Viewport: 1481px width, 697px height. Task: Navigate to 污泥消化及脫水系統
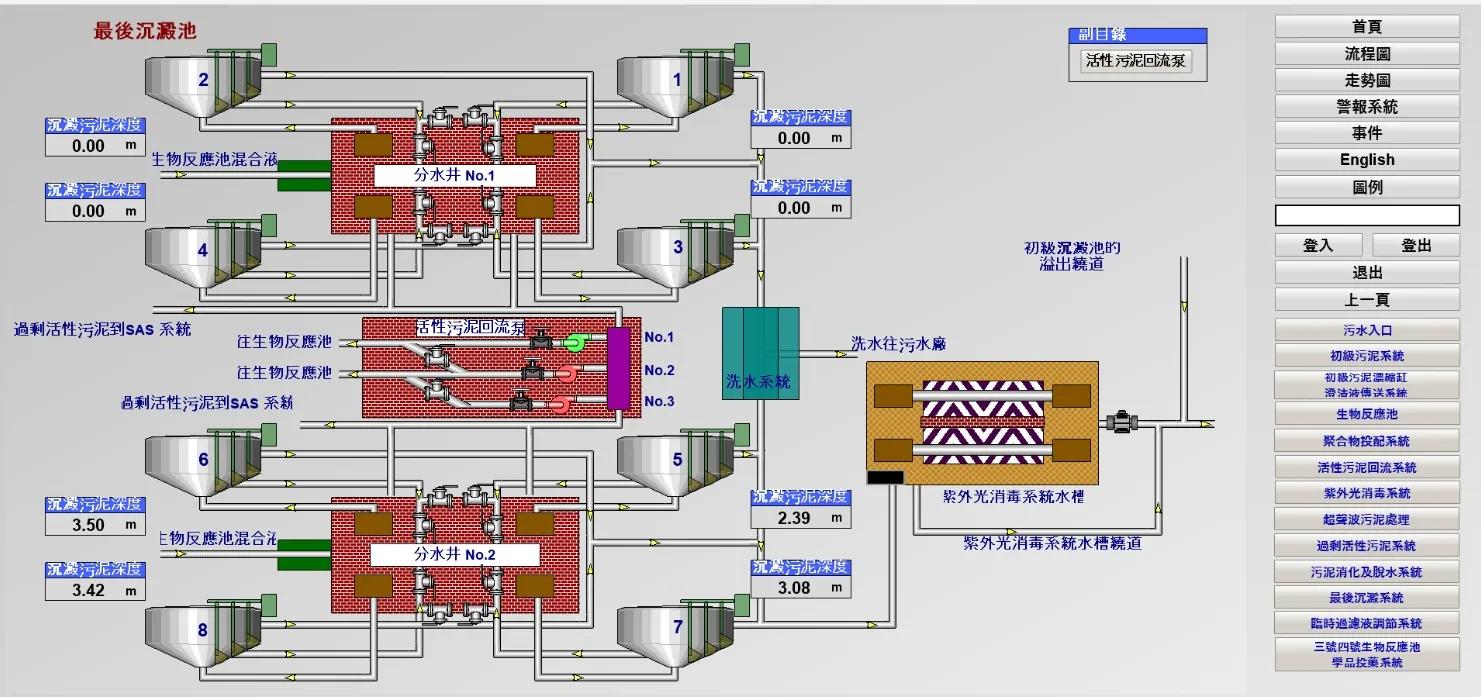[1367, 572]
